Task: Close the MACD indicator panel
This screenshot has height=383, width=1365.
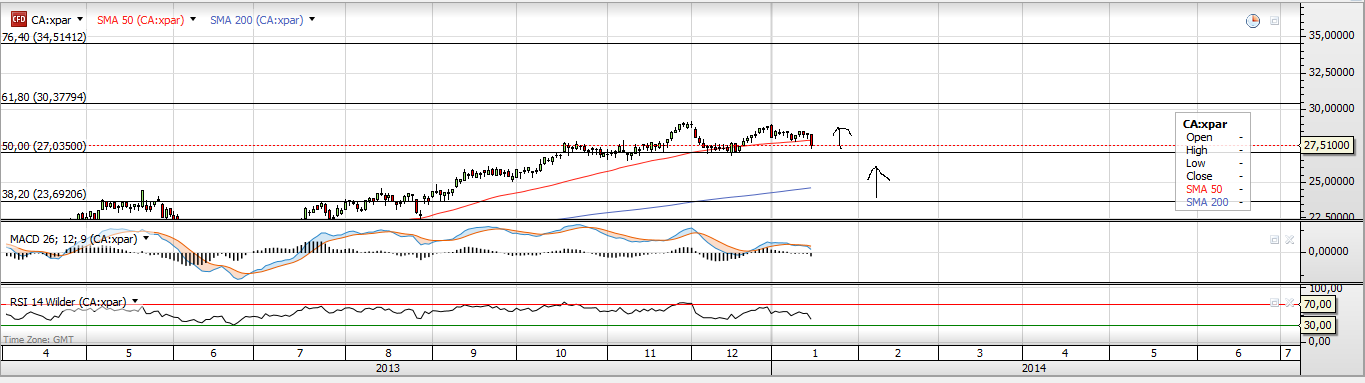Action: (1289, 240)
